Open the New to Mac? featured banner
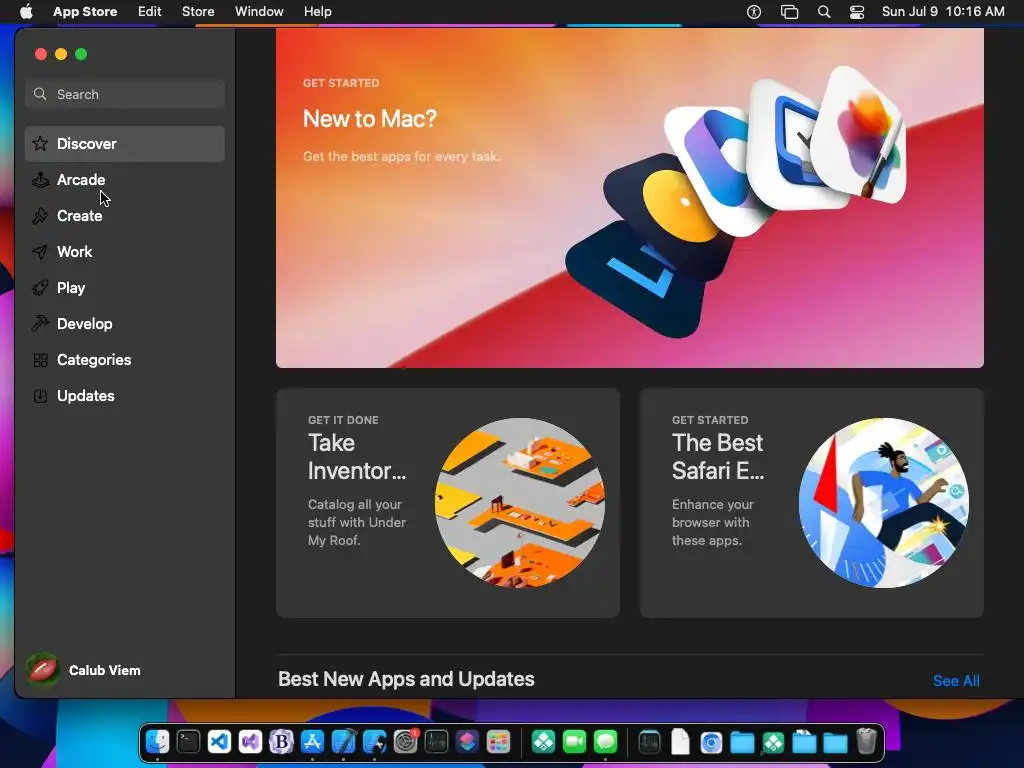This screenshot has width=1024, height=768. [630, 198]
